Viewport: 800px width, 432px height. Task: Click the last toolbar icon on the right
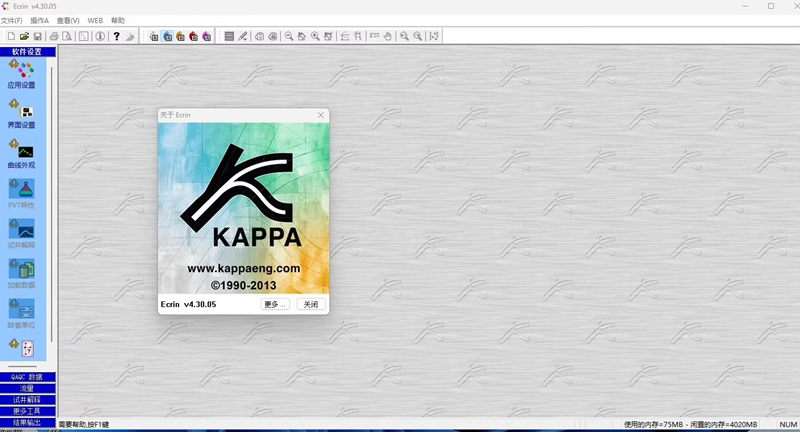[434, 36]
